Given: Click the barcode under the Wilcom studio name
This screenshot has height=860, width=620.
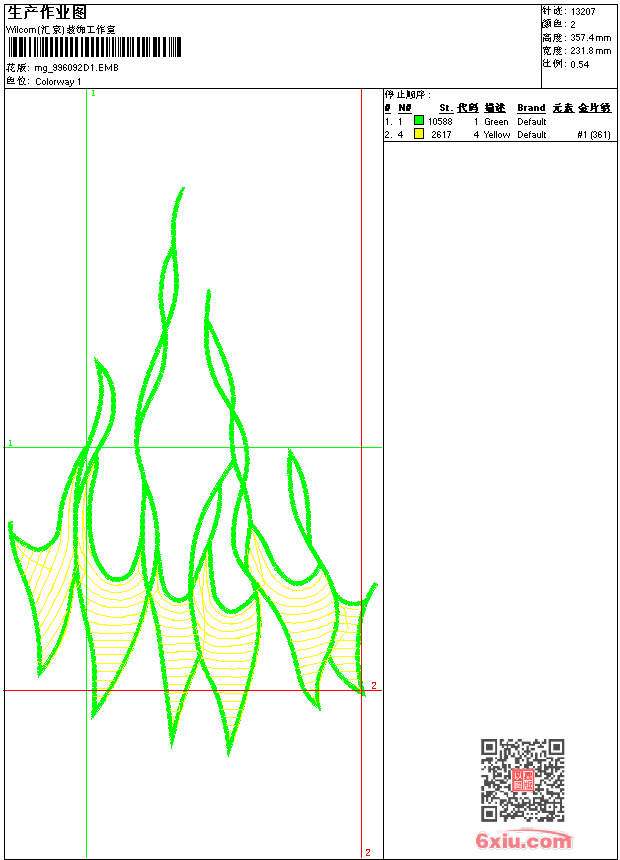Looking at the screenshot, I should [94, 48].
